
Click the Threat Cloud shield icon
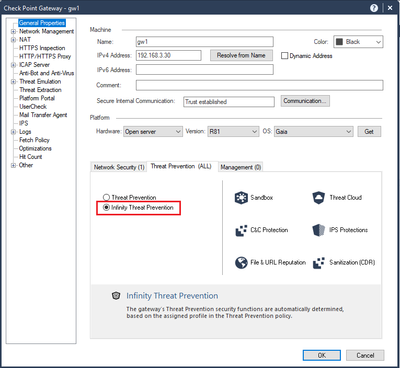[318, 198]
